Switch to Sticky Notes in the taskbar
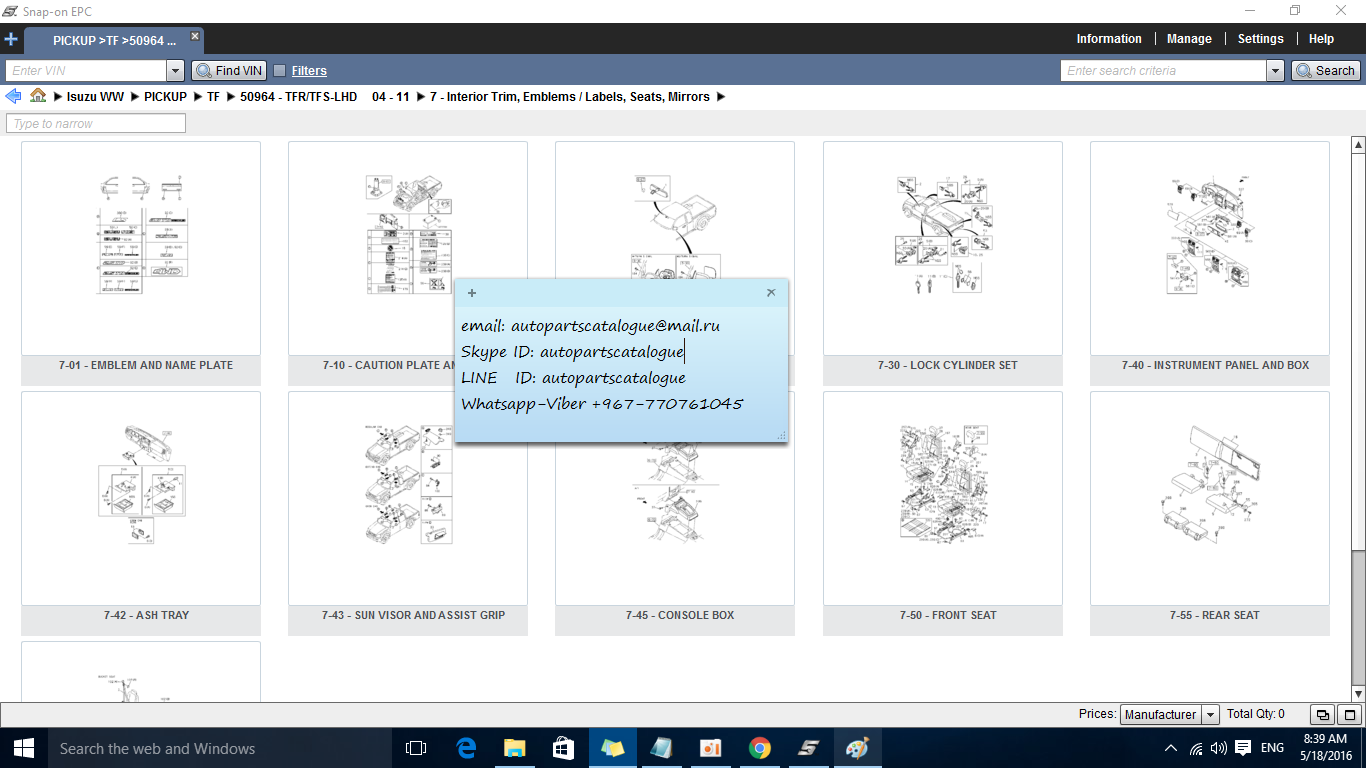The width and height of the screenshot is (1366, 768). point(612,748)
